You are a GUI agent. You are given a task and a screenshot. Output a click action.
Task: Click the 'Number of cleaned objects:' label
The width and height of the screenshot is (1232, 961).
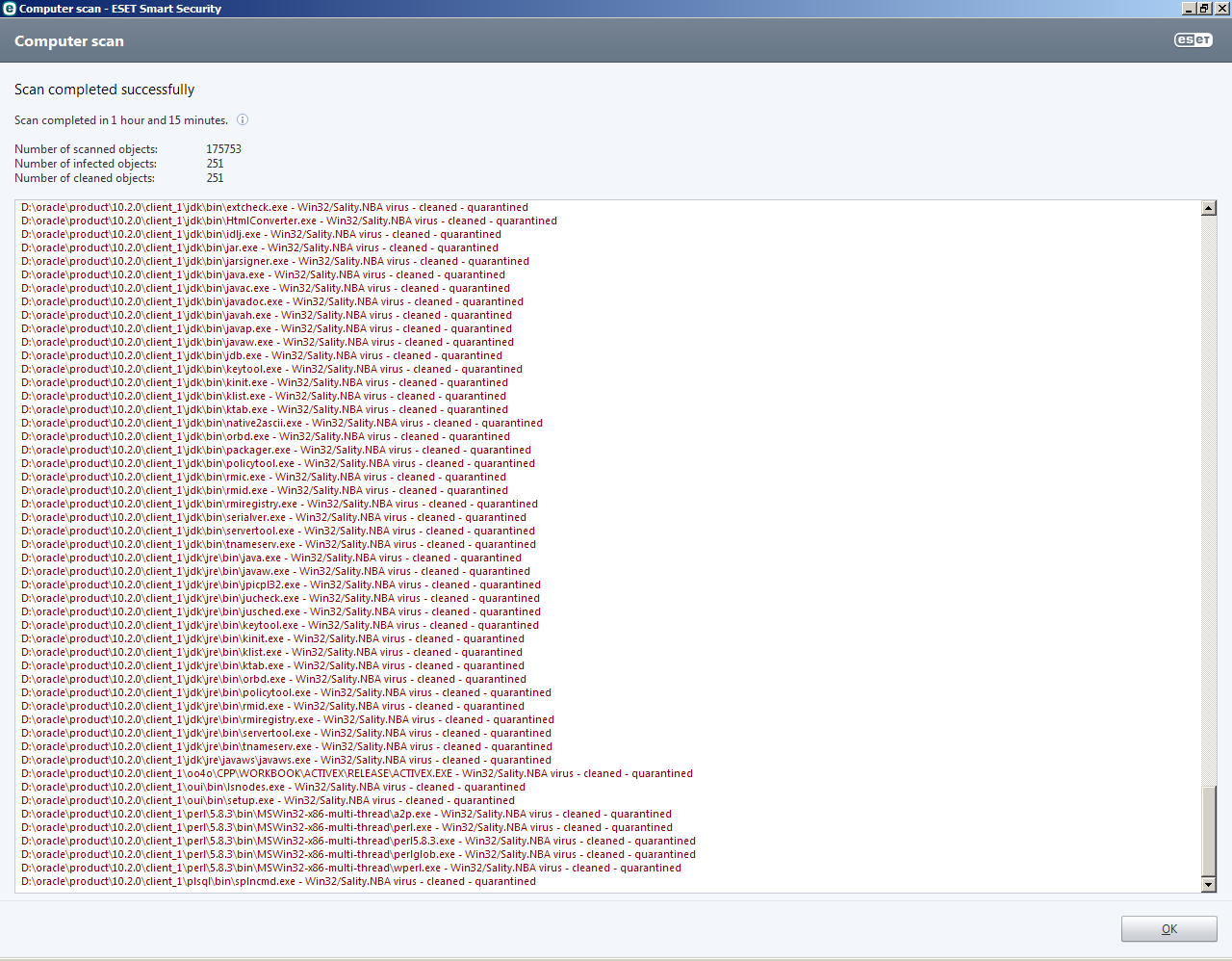pyautogui.click(x=85, y=178)
